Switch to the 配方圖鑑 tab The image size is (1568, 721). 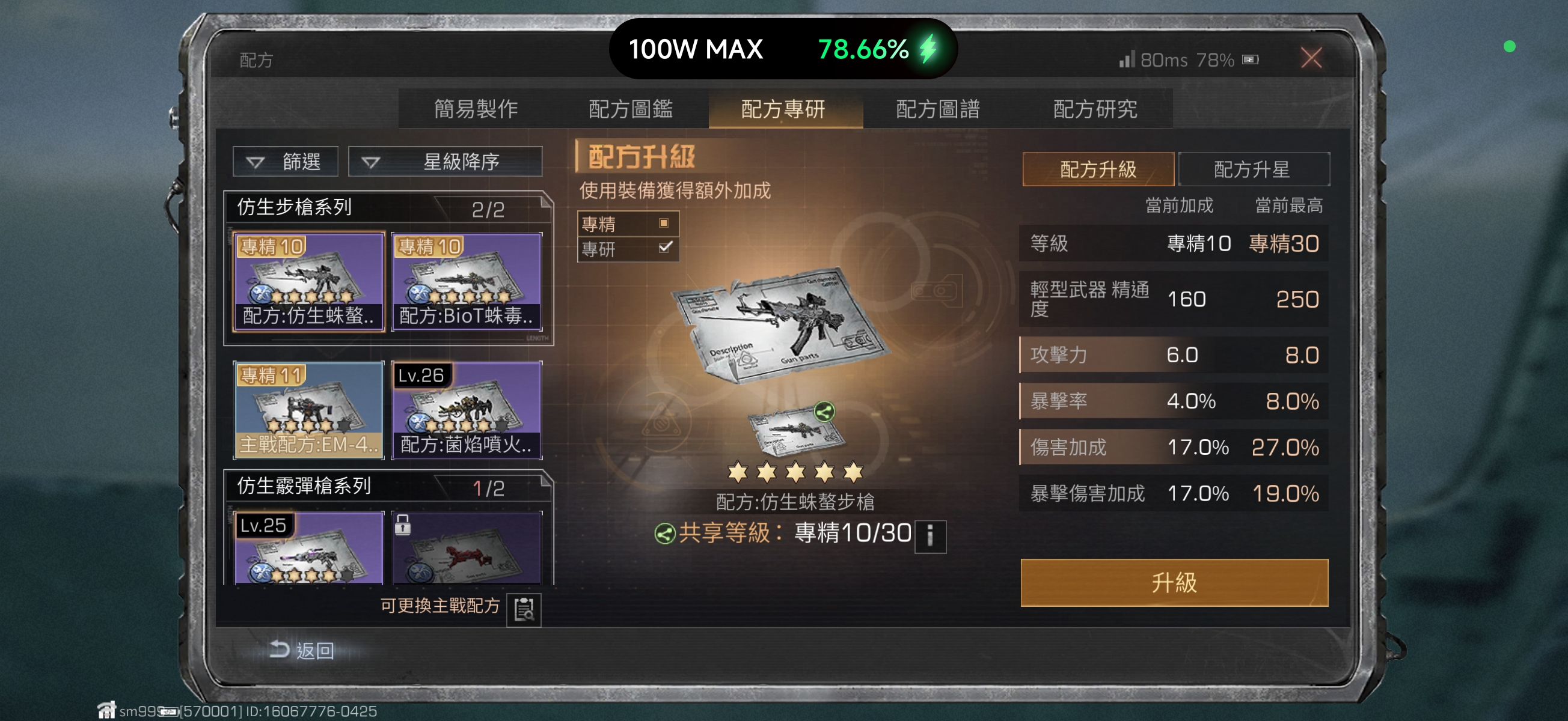[631, 109]
